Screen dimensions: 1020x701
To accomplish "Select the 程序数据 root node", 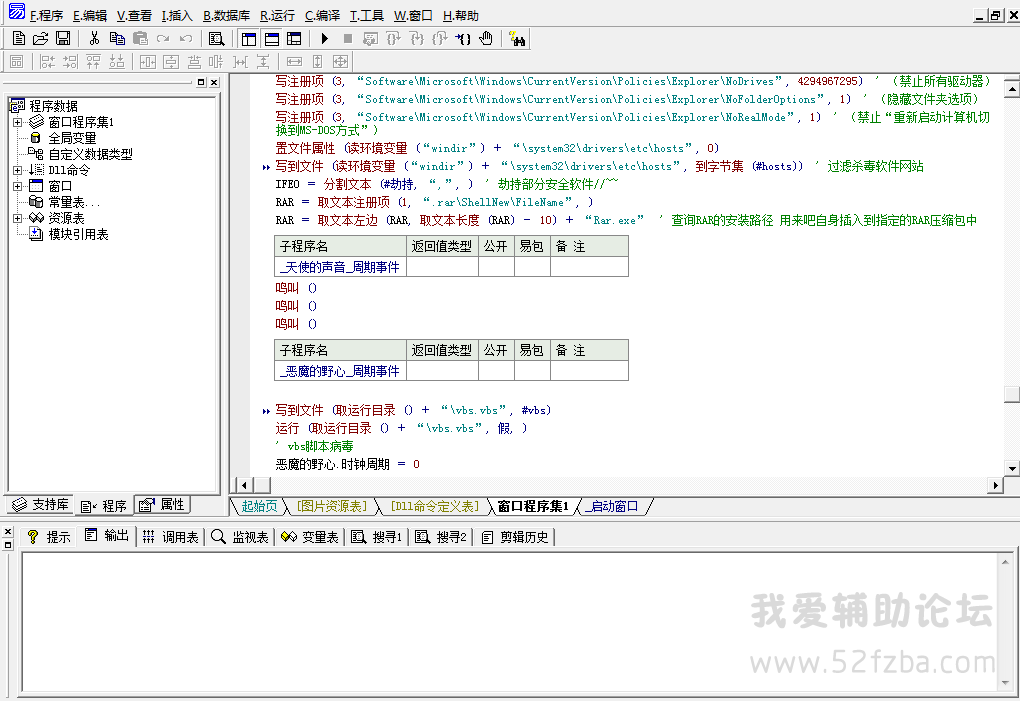I will pos(53,105).
